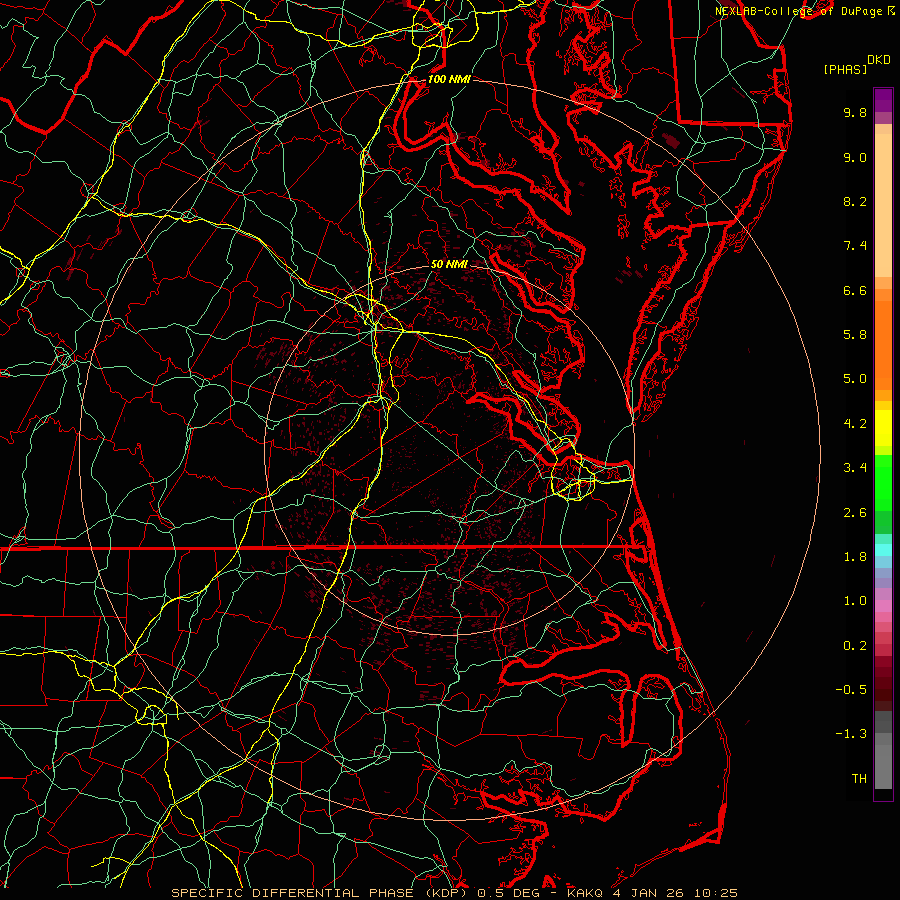This screenshot has width=900, height=900.
Task: Click the 50 NMI range ring label
Action: [x=449, y=264]
